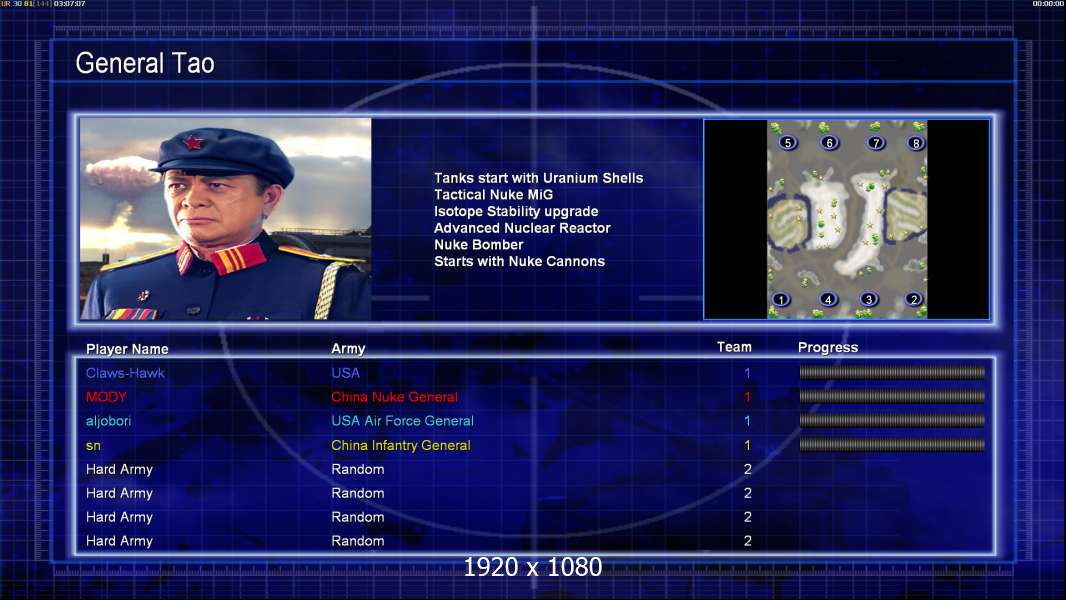Click start position marker 7 on the map
1066x600 pixels.
(876, 143)
